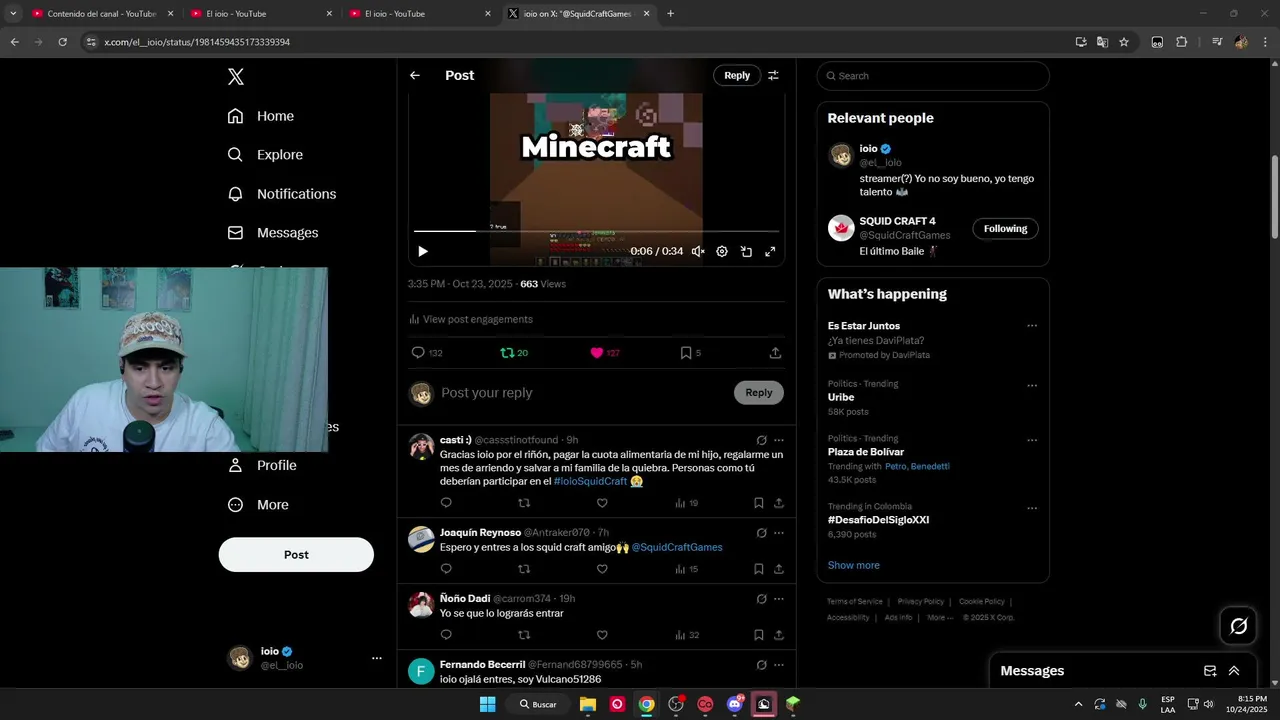Open the #IoIoSquidCraft hashtag link
Viewport: 1280px width, 720px height.
point(590,481)
